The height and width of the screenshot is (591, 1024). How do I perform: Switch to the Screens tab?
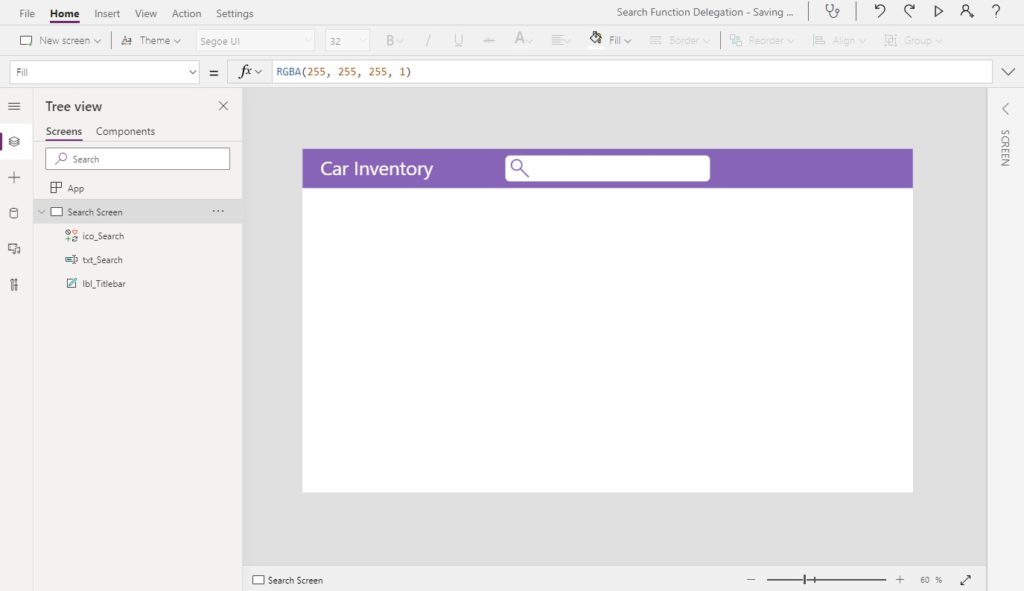[x=64, y=131]
